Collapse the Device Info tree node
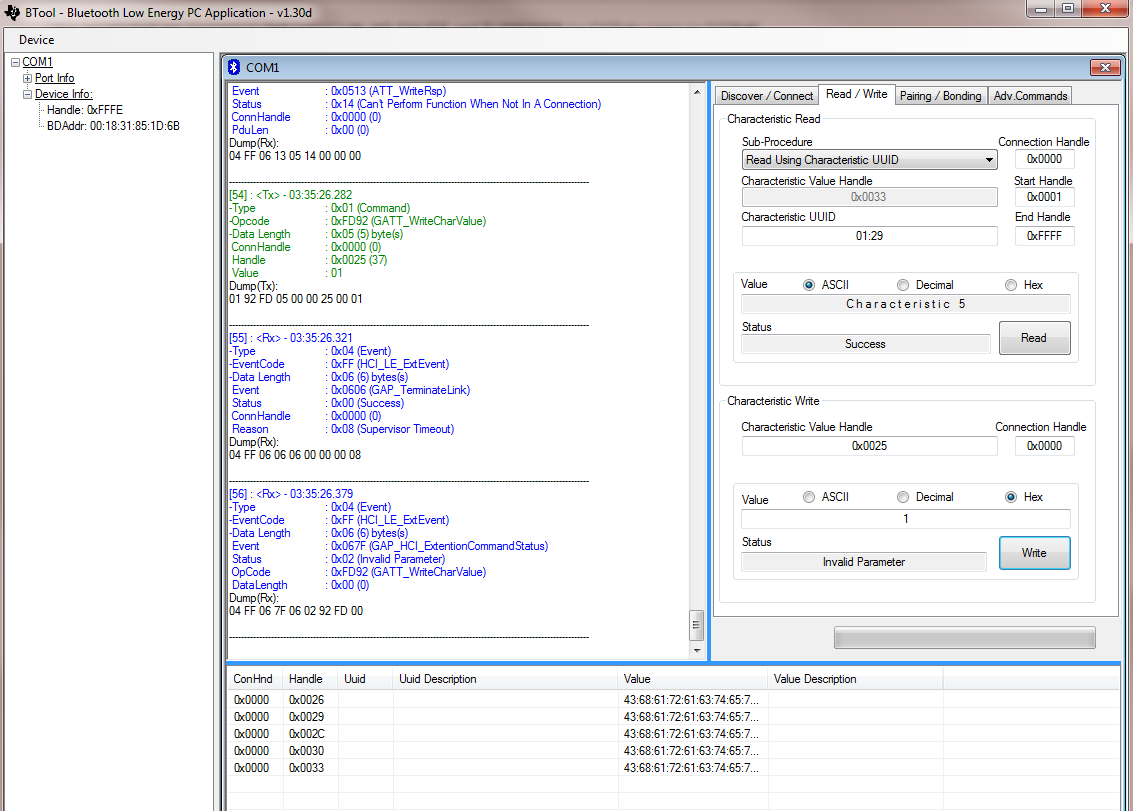This screenshot has width=1133, height=811. point(27,94)
